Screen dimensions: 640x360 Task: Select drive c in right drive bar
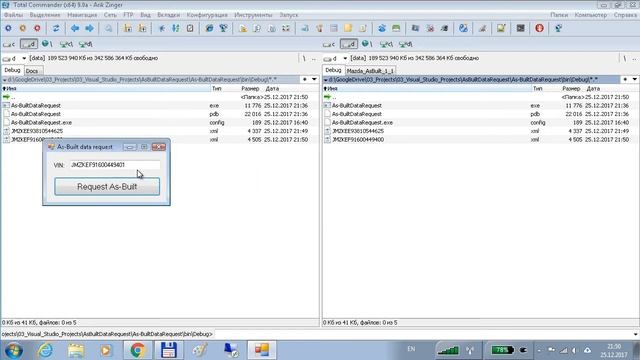(x=329, y=44)
